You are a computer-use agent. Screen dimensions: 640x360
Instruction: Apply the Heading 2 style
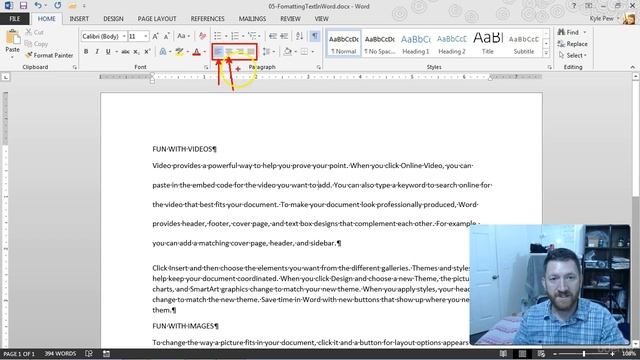(451, 44)
